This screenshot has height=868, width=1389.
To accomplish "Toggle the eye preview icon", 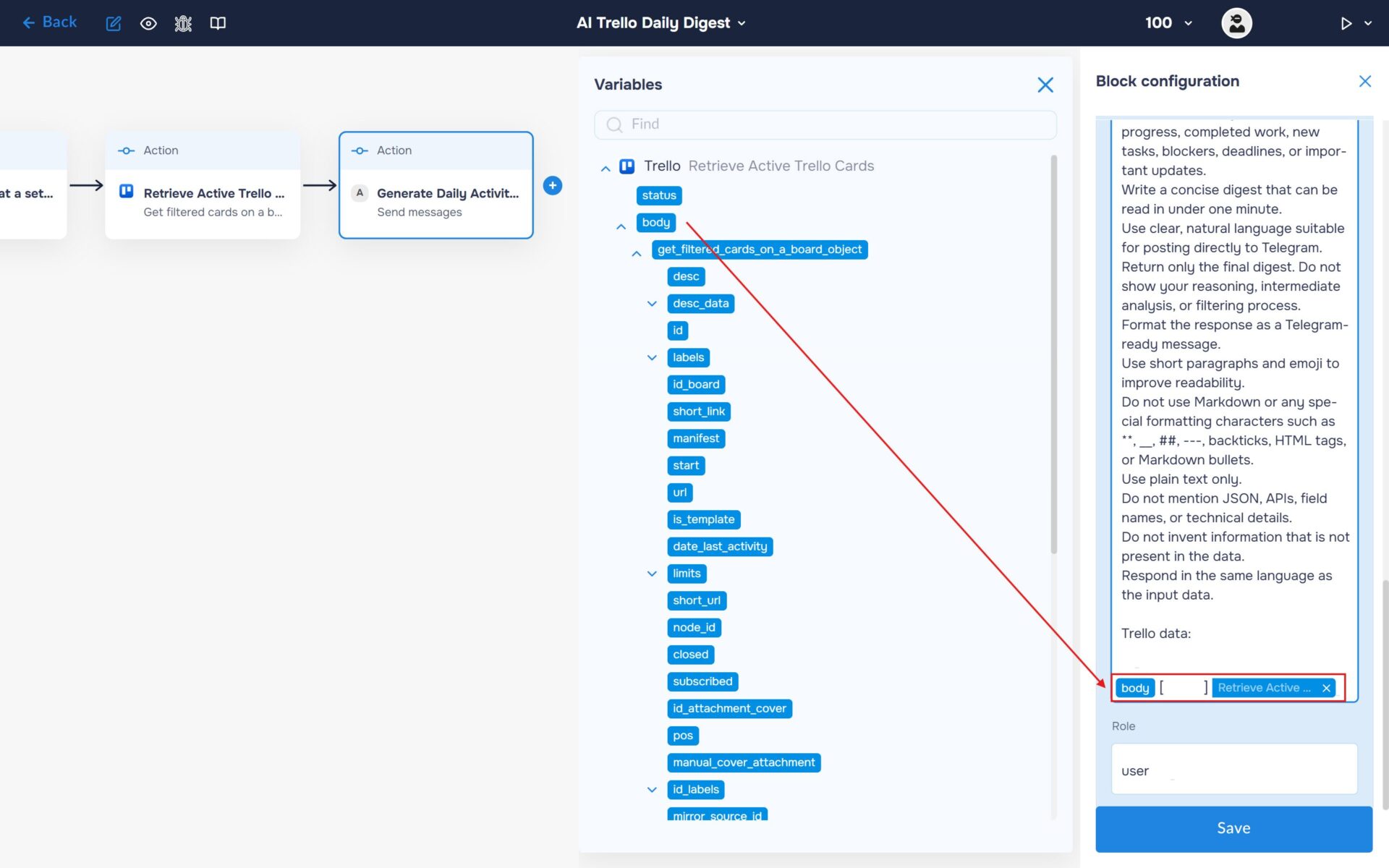I will click(148, 23).
